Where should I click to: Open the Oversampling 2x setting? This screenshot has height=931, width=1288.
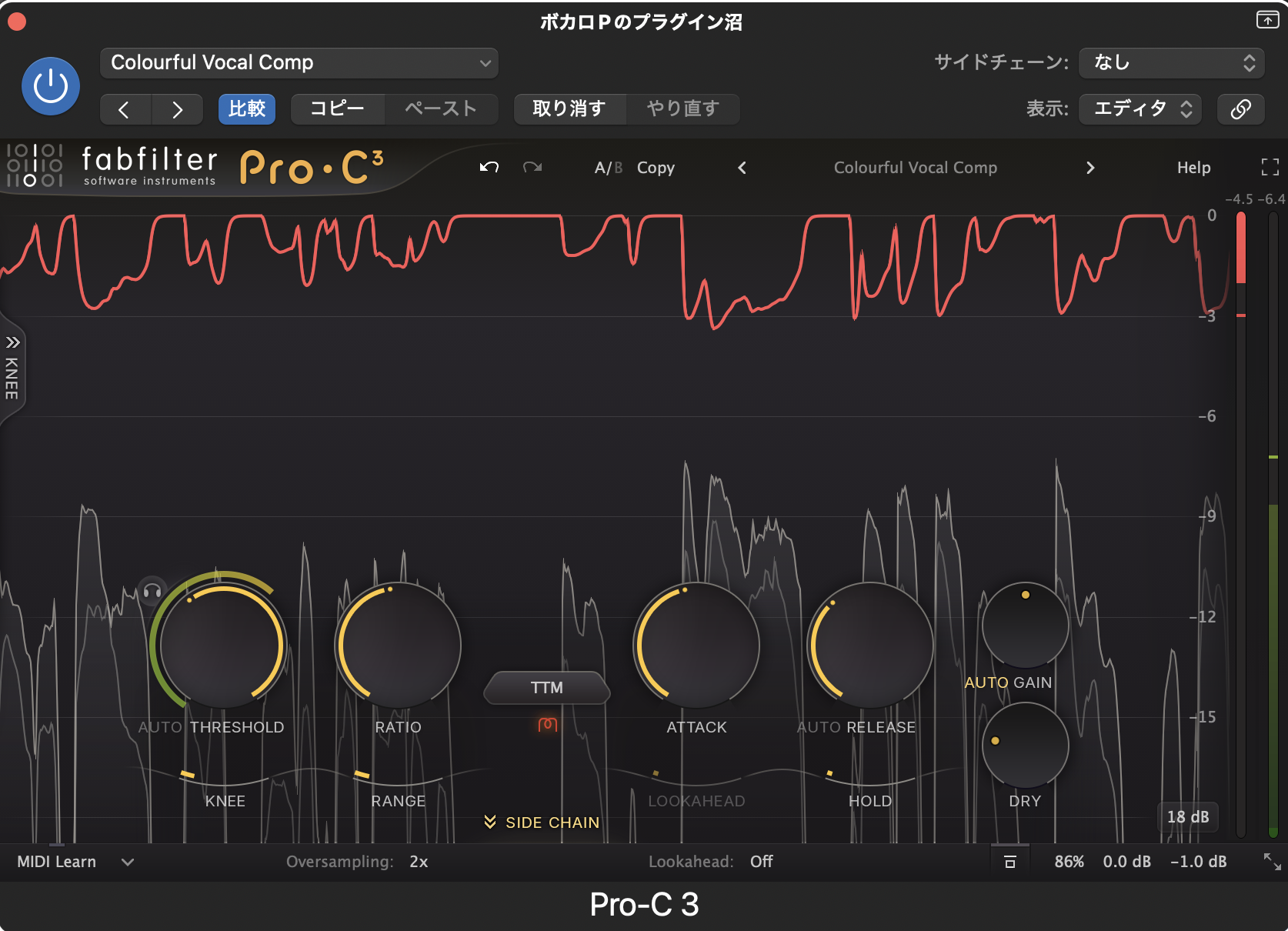(419, 862)
